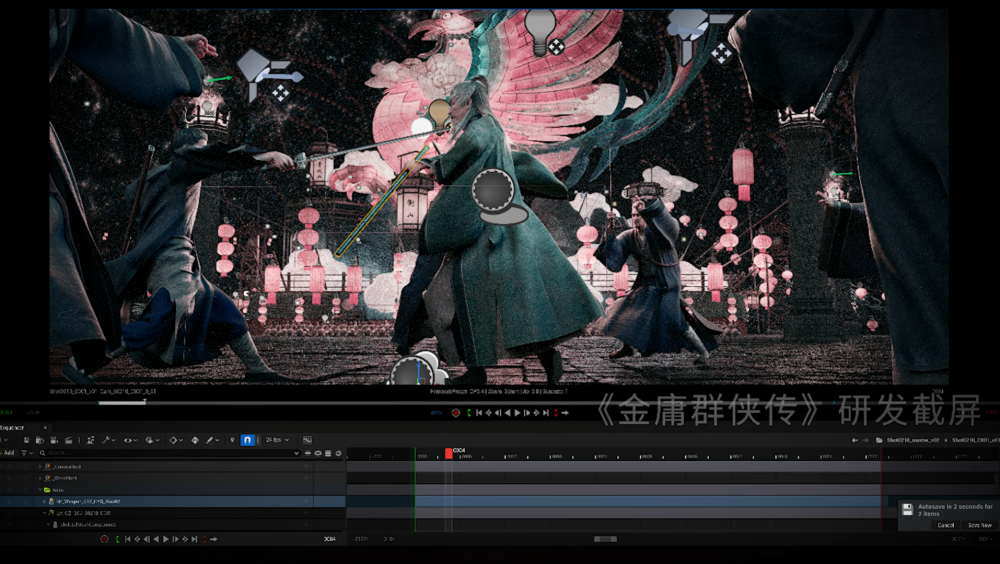Select the Sequencer tab
Screen dimensions: 1000x564
coord(13,427)
